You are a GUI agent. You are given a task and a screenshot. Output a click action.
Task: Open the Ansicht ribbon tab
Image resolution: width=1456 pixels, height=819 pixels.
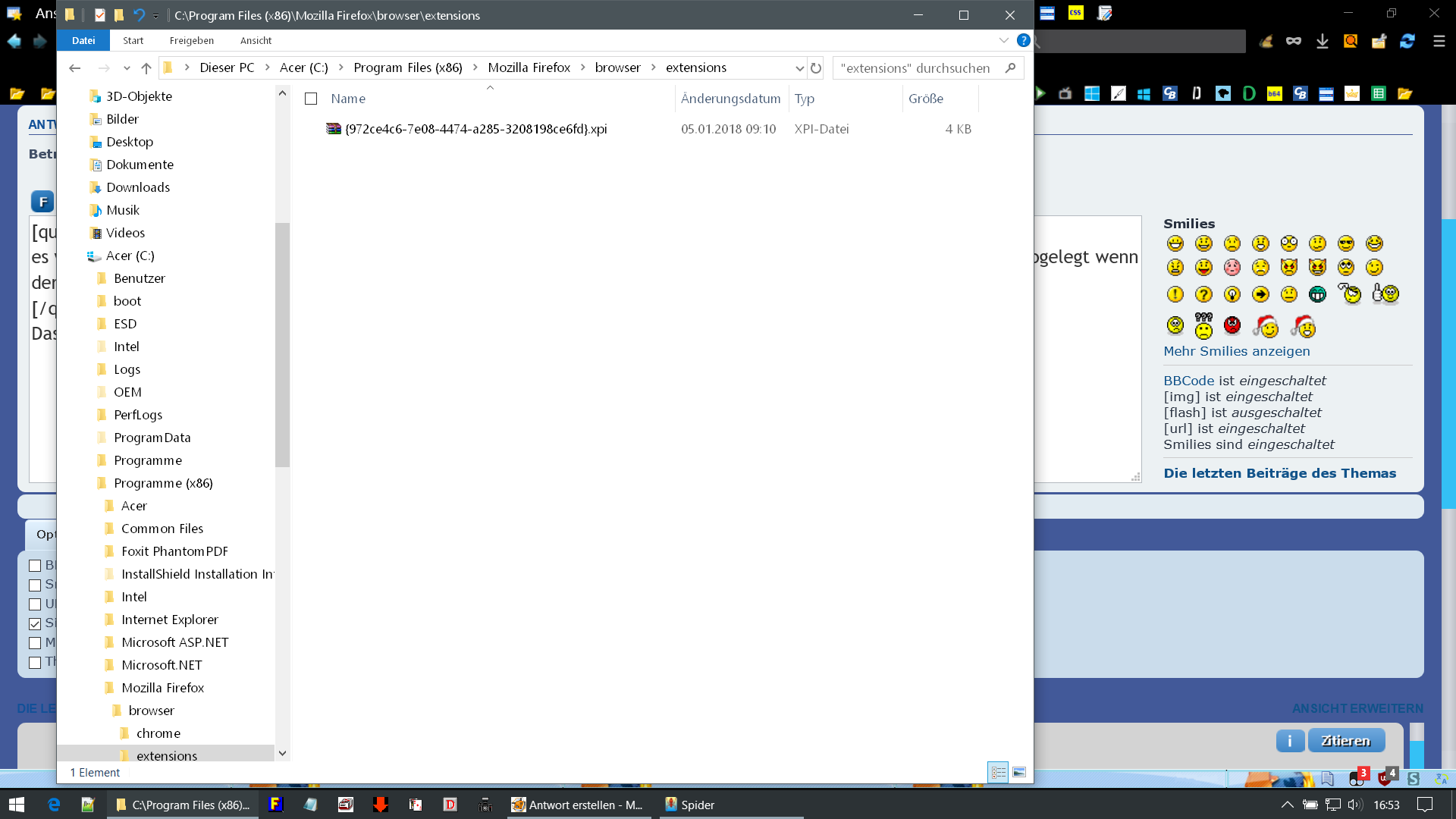coord(256,40)
